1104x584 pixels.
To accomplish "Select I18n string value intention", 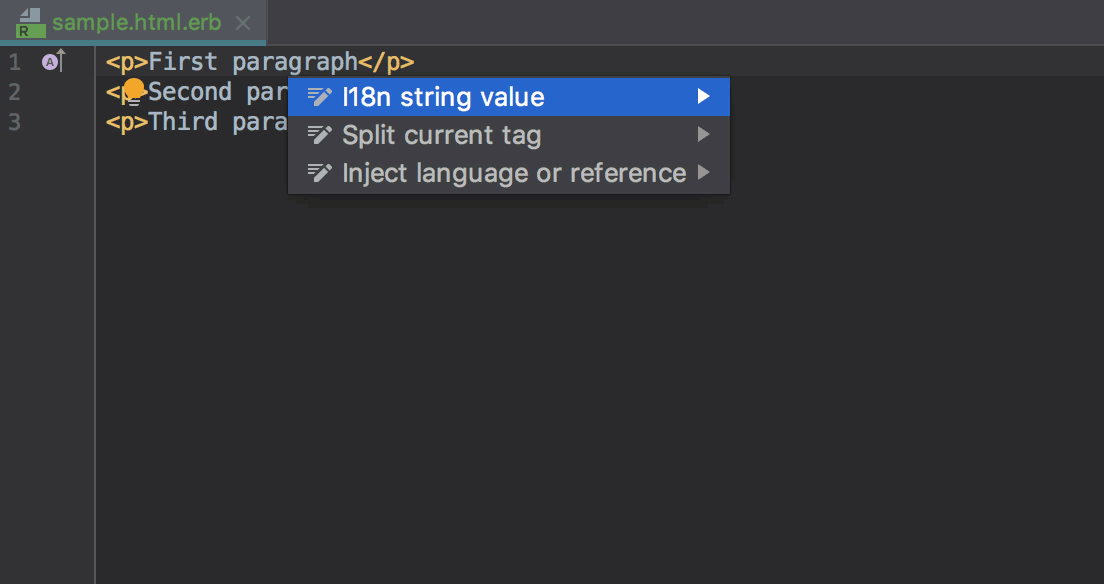I will tap(509, 97).
